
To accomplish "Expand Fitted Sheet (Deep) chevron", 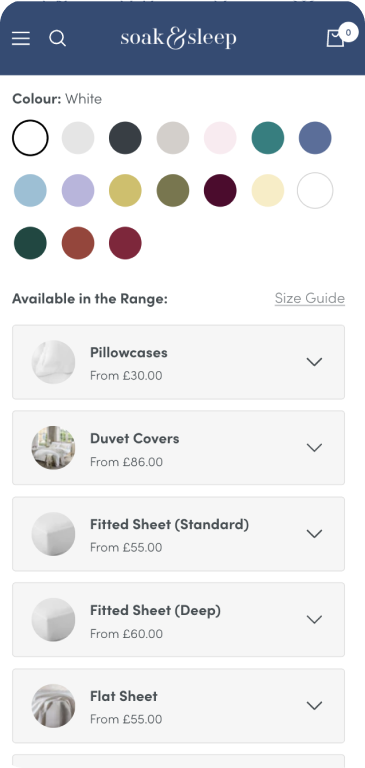I will (314, 620).
